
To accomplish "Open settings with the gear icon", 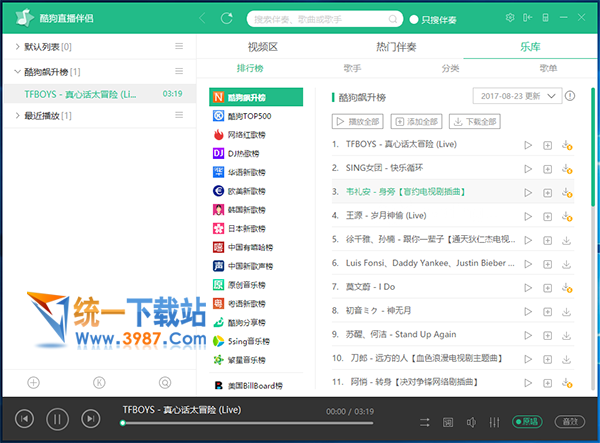I will (510, 18).
